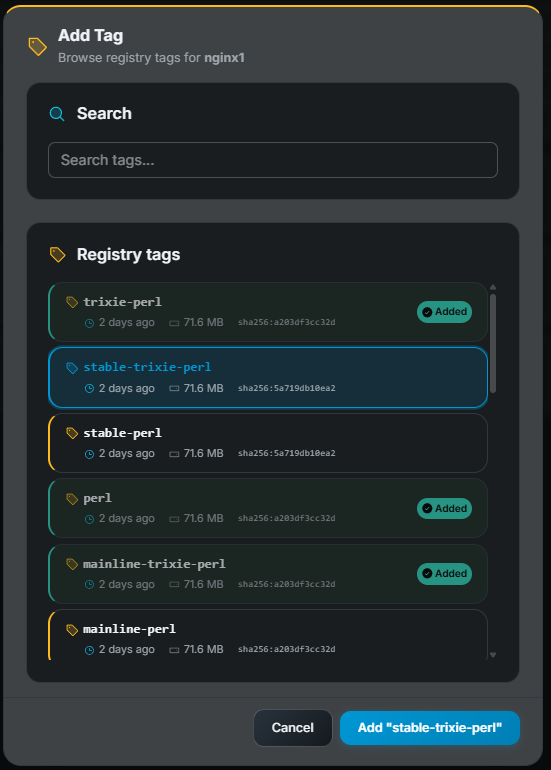
Task: Click size icon in mainline-trixie-perl row
Action: click(x=174, y=584)
